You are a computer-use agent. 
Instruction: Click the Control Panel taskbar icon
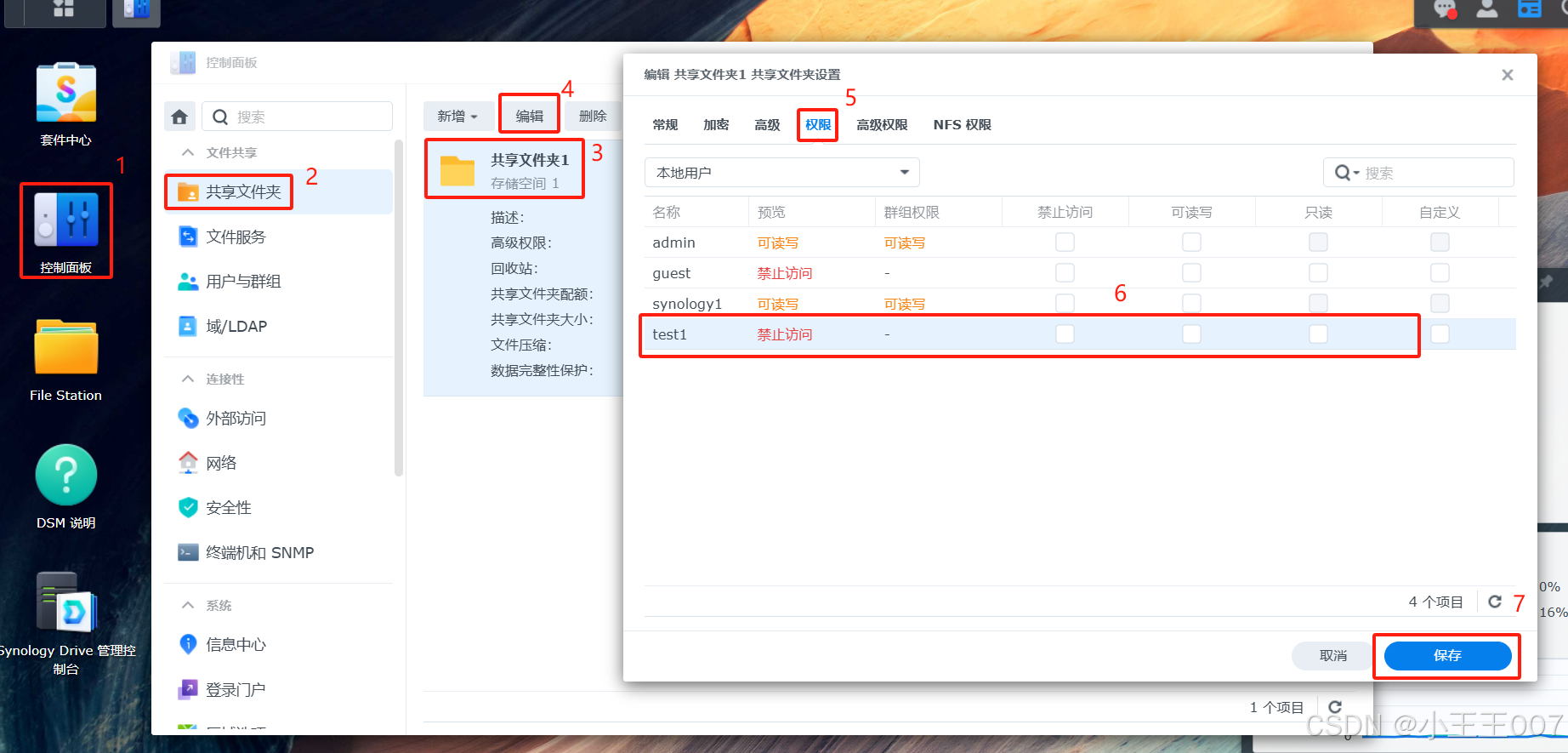click(136, 10)
